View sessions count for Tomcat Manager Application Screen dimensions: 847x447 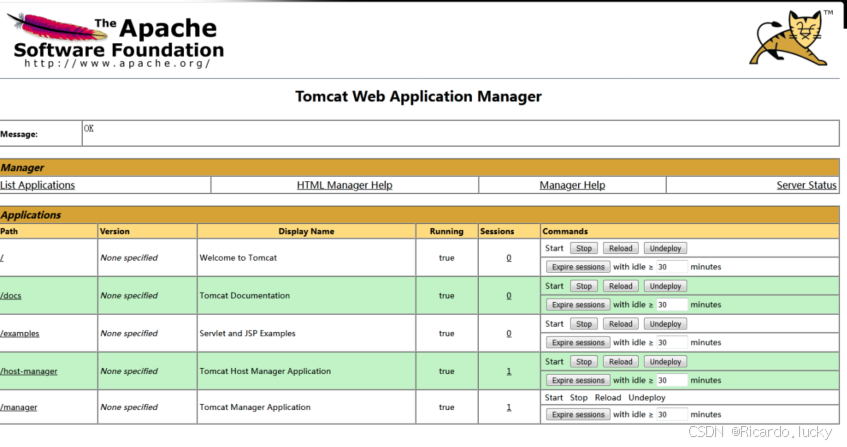[509, 408]
